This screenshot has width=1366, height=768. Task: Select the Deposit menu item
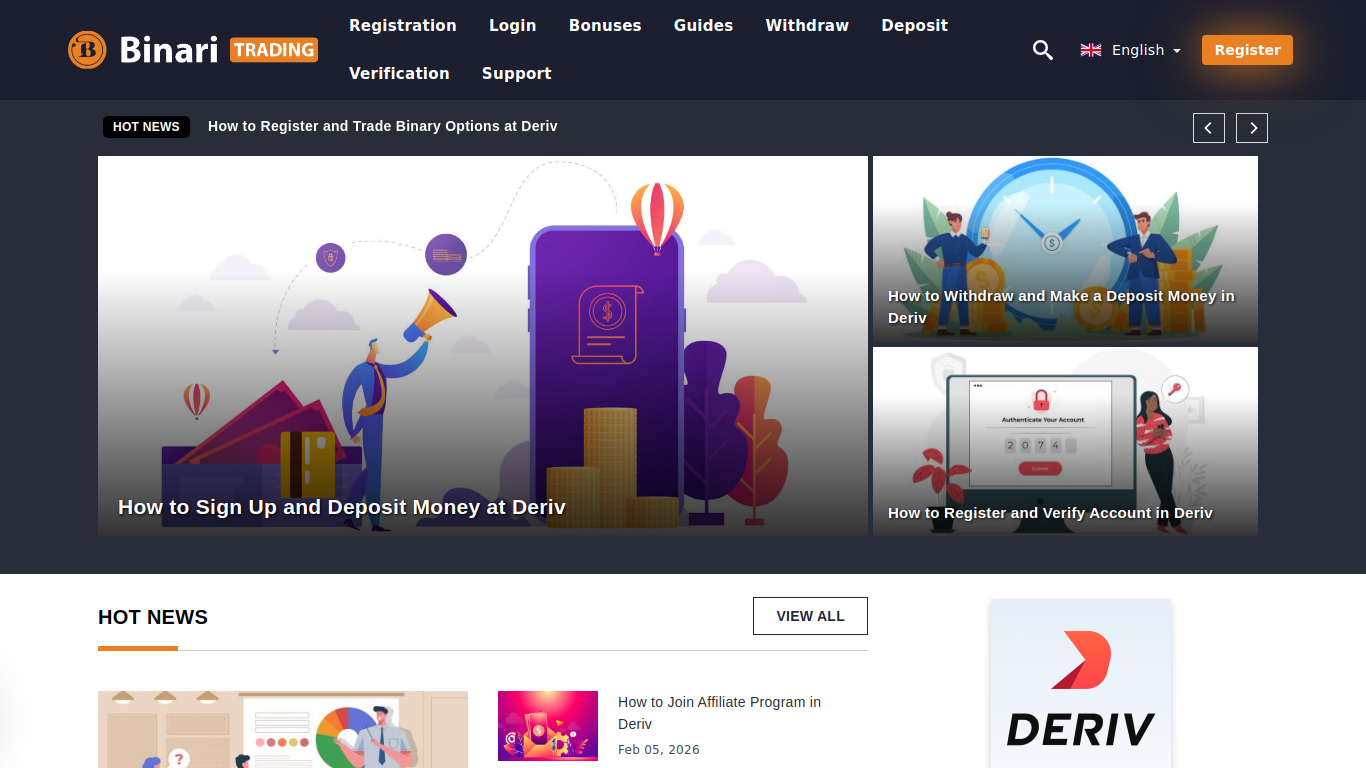click(x=915, y=26)
